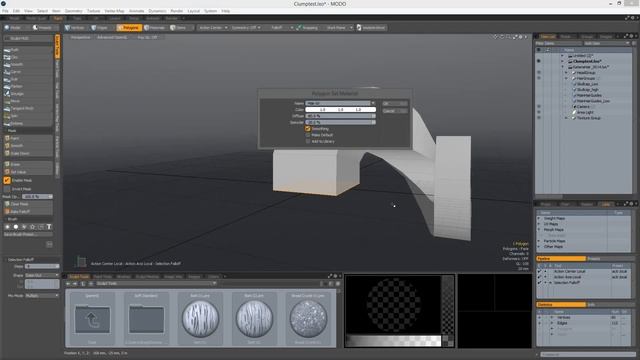Image resolution: width=640 pixels, height=360 pixels.
Task: Click the Bake Falloff button
Action: pyautogui.click(x=28, y=211)
